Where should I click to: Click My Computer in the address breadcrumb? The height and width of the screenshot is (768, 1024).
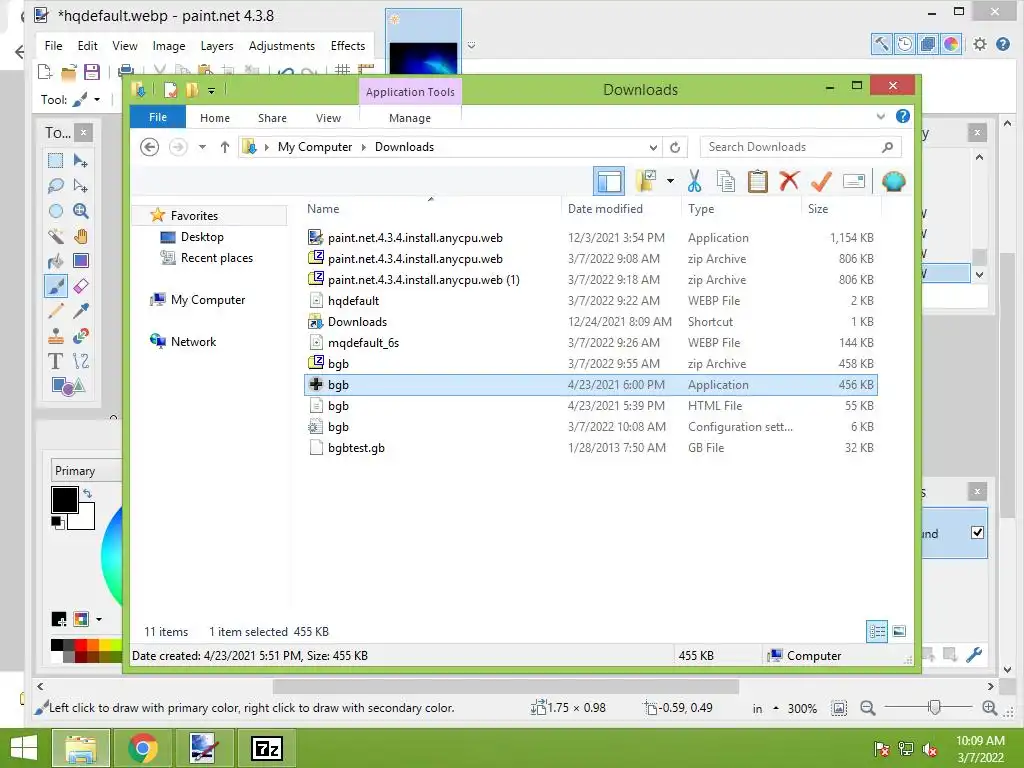point(315,147)
